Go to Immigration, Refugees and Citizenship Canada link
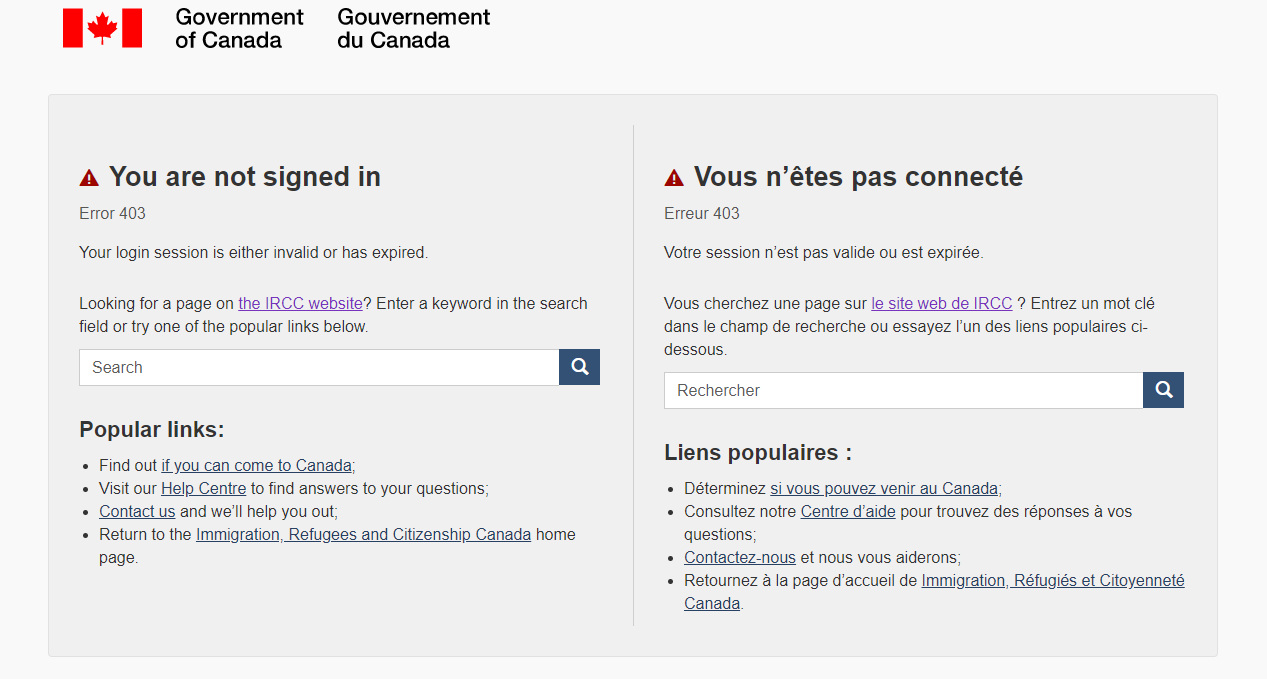The image size is (1267, 679). click(363, 534)
